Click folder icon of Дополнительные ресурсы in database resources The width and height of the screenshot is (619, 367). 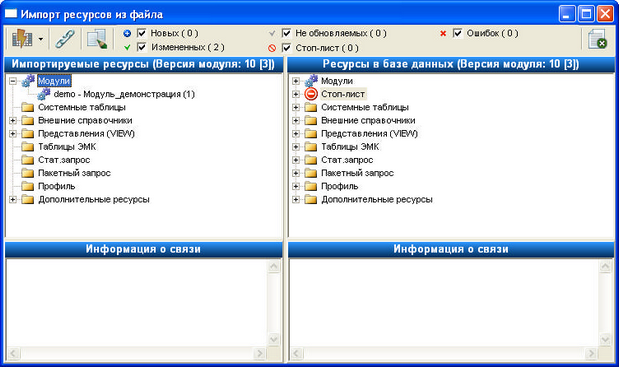[x=311, y=199]
